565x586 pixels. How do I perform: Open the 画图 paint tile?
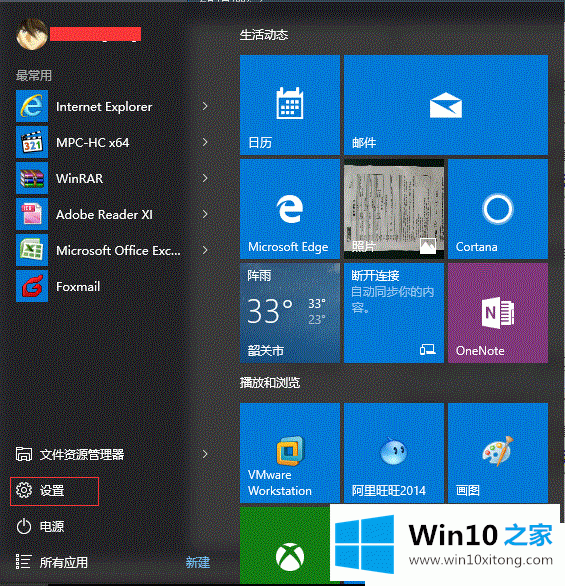[498, 453]
